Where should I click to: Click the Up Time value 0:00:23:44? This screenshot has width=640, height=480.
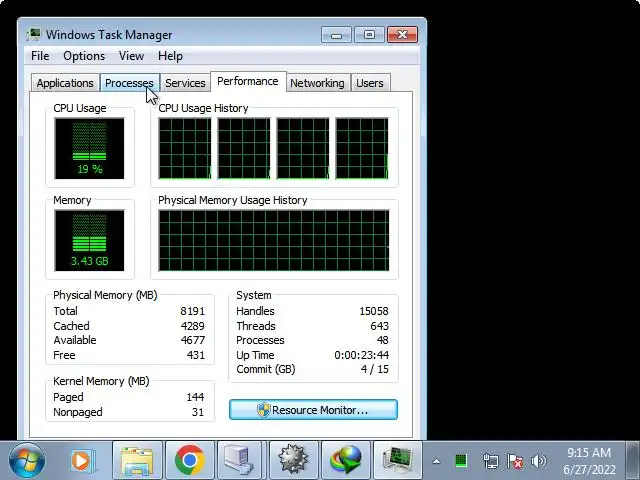point(362,355)
